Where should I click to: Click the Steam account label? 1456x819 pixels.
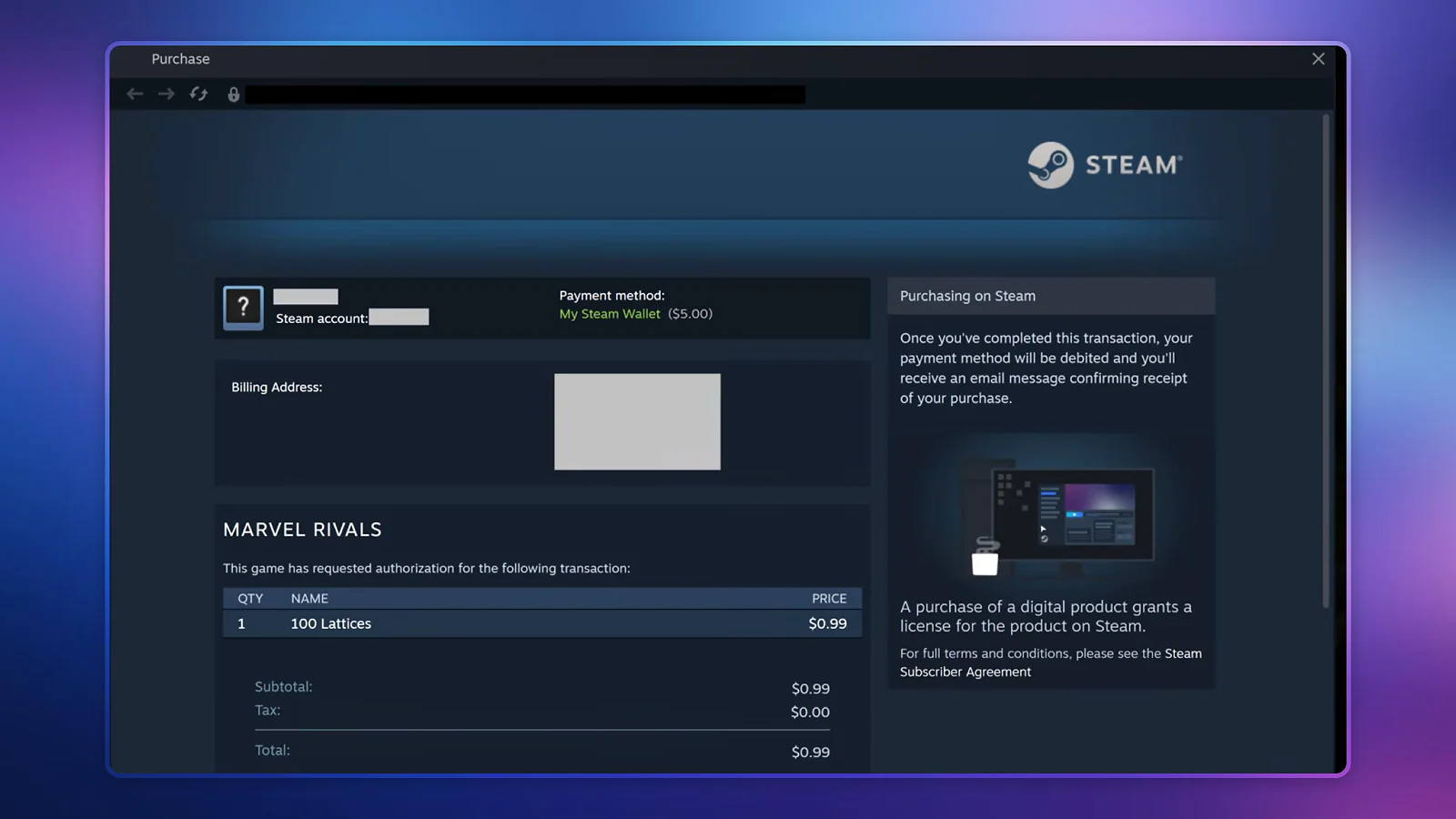coord(322,318)
